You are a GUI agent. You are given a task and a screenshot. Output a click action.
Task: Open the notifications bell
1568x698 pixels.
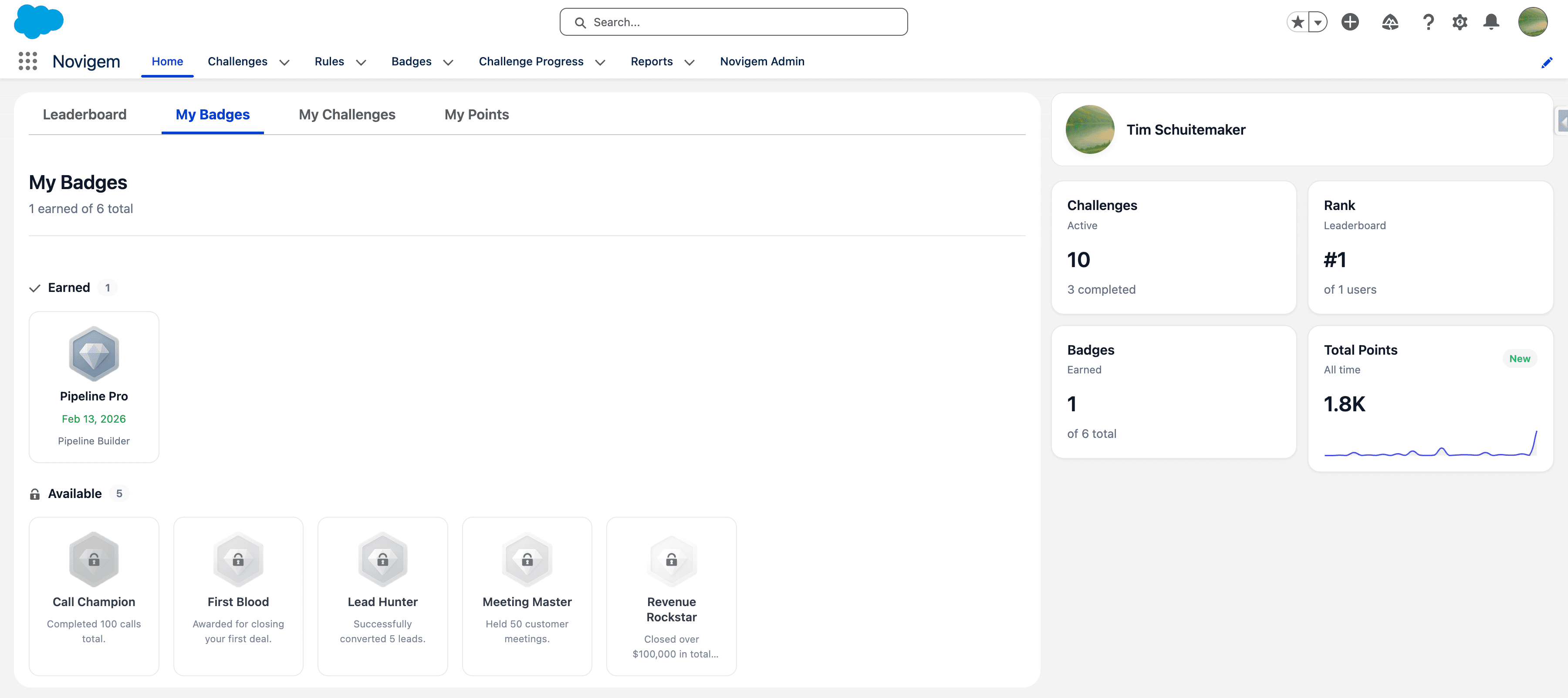[x=1491, y=23]
